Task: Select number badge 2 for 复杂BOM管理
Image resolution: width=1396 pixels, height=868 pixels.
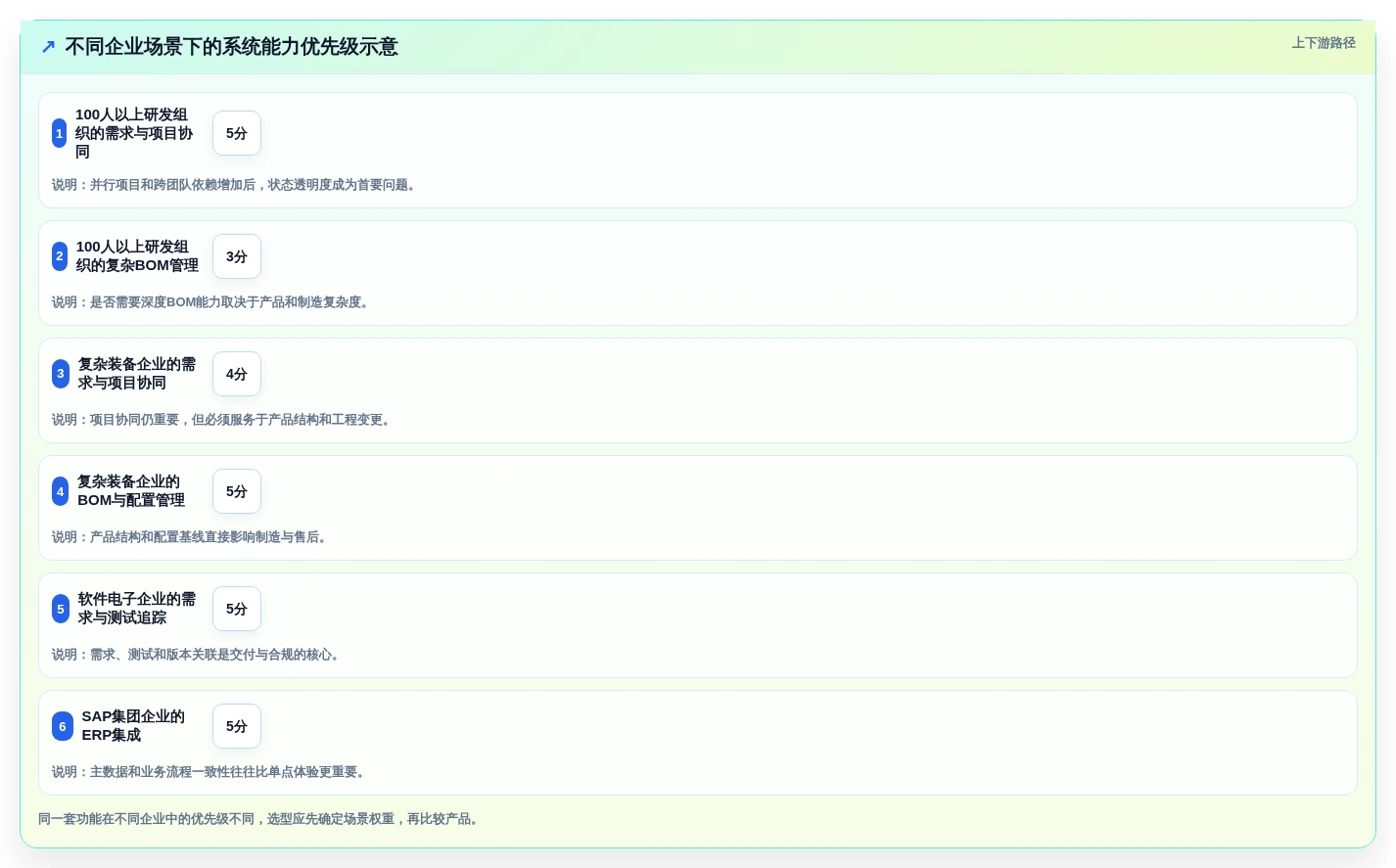Action: 60,256
